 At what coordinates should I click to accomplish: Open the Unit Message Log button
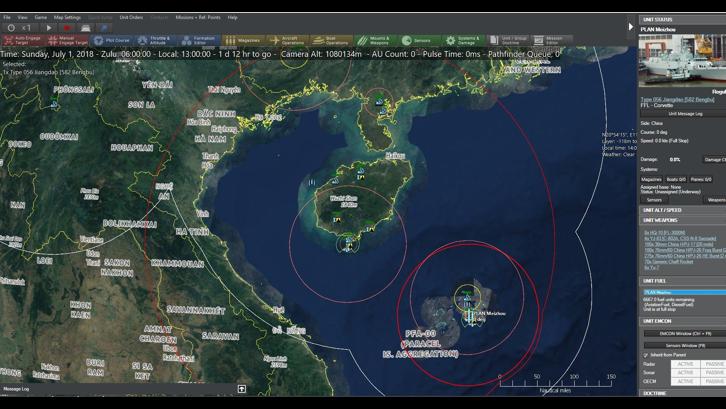(x=685, y=114)
